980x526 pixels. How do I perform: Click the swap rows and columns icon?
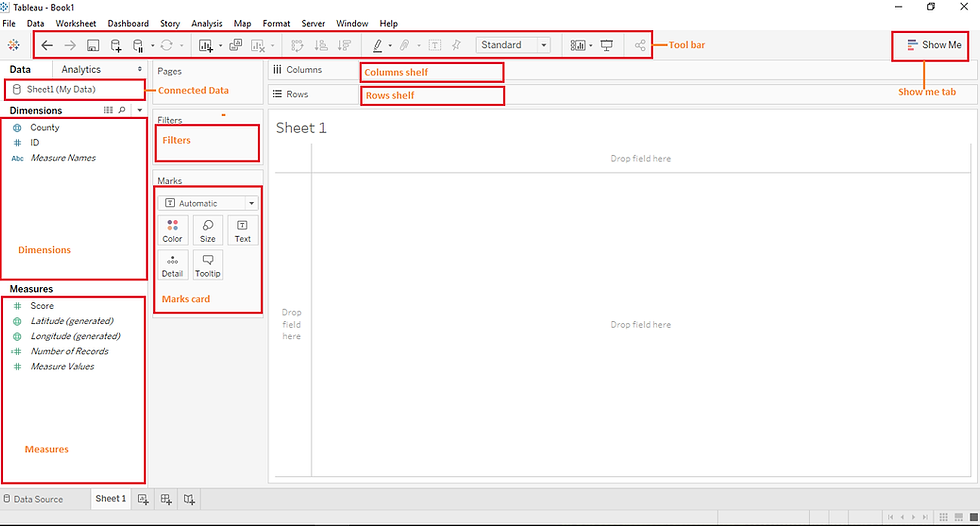tap(298, 45)
